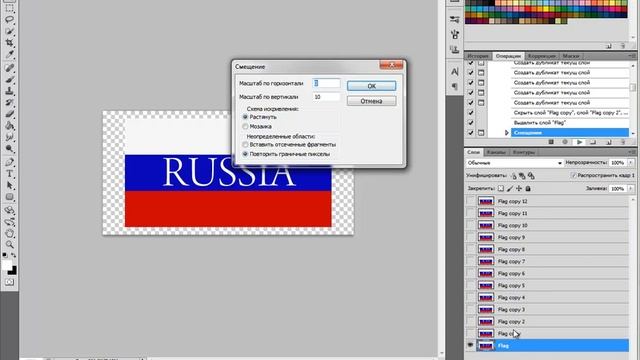The width and height of the screenshot is (640, 360).
Task: Select the Rectangular Marquee tool
Action: pos(9,8)
